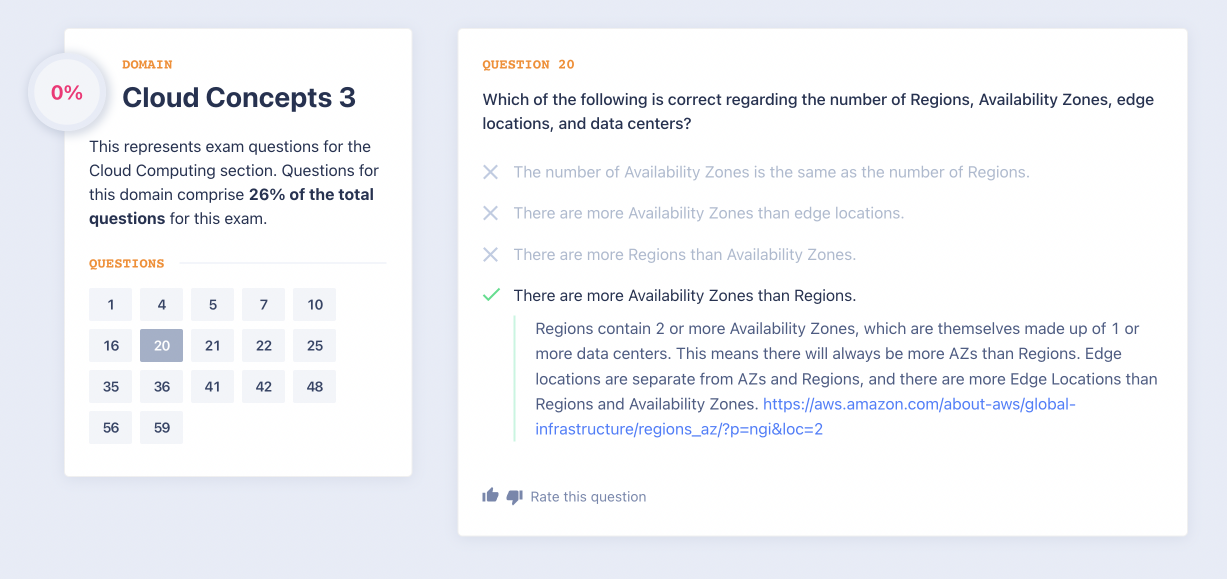Select answer 'more Availability Zones than Regions'
This screenshot has height=579, width=1227.
point(684,295)
